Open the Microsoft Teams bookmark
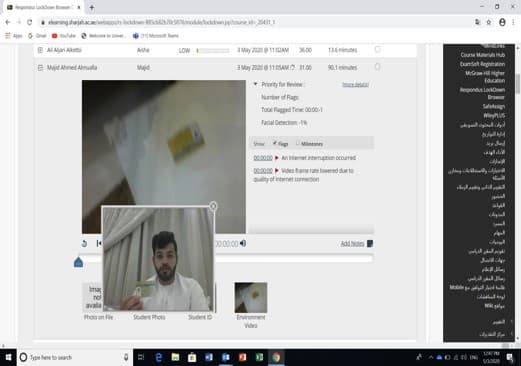521x366 pixels. (156, 36)
